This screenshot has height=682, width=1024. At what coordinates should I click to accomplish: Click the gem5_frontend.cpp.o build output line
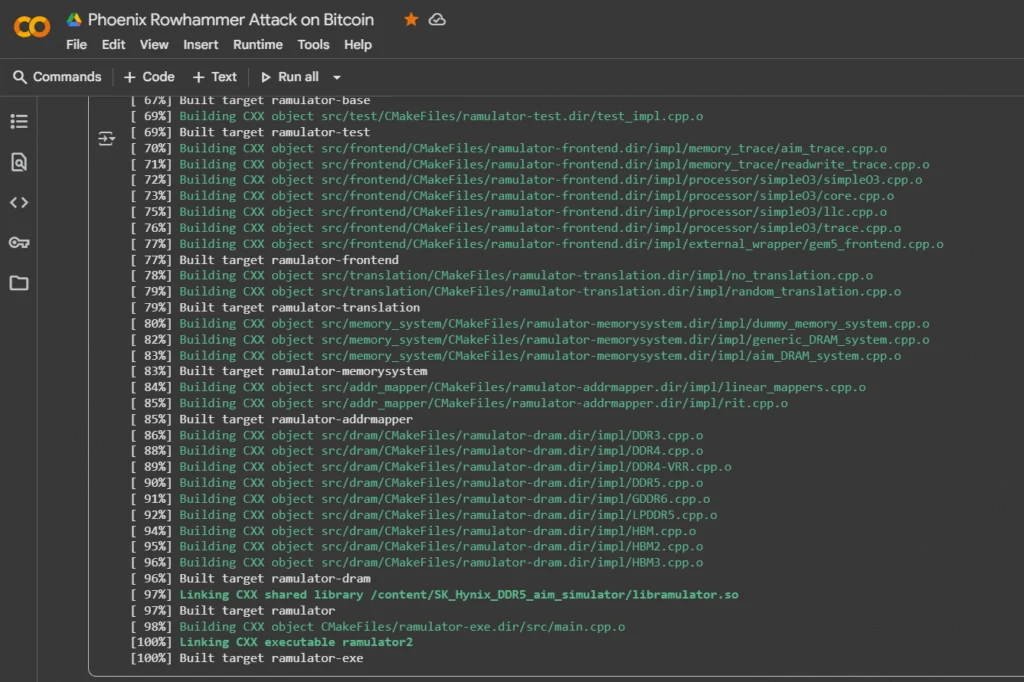536,244
